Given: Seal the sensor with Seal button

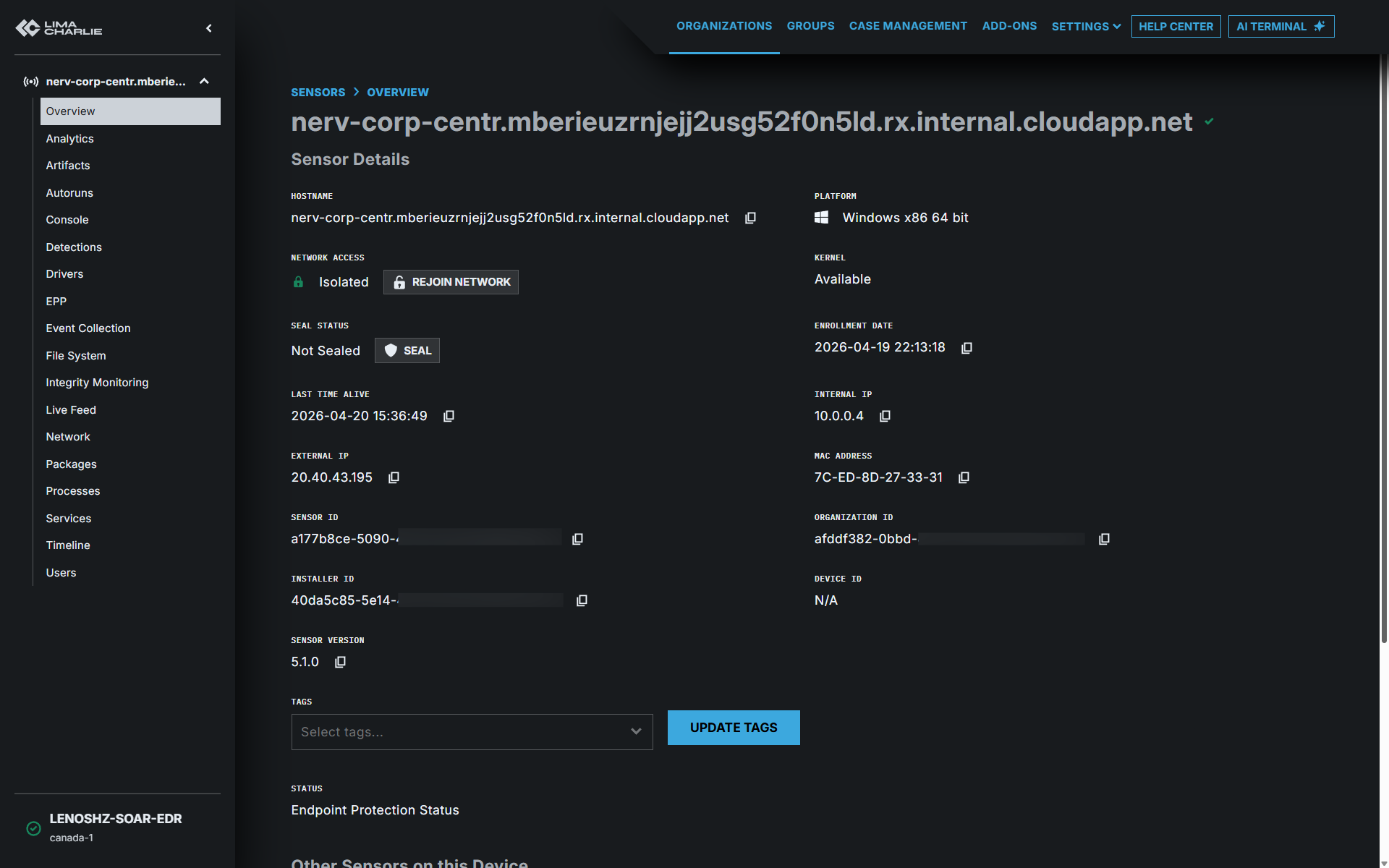Looking at the screenshot, I should tap(407, 351).
